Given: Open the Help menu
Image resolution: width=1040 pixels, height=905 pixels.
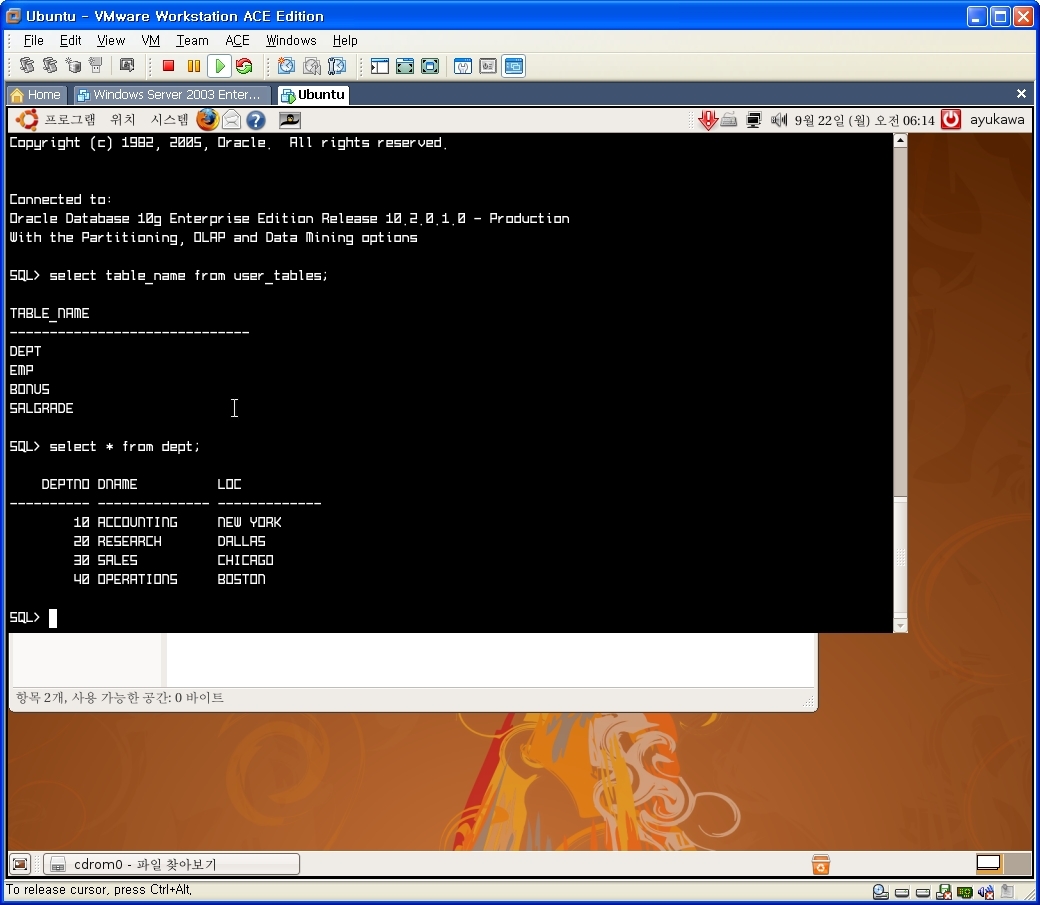Looking at the screenshot, I should 345,40.
